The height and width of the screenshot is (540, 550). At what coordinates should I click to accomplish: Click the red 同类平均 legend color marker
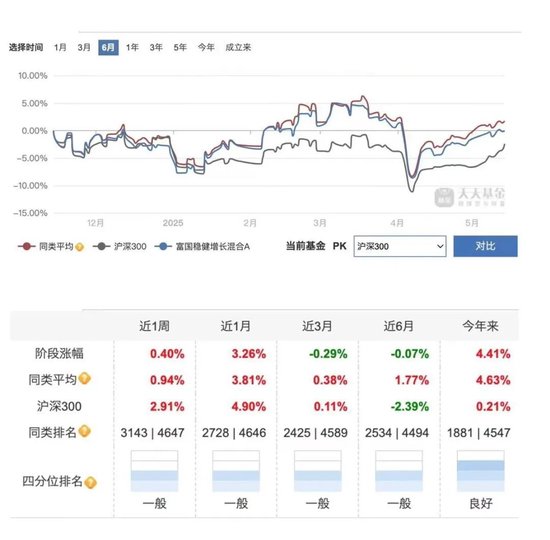coord(27,247)
